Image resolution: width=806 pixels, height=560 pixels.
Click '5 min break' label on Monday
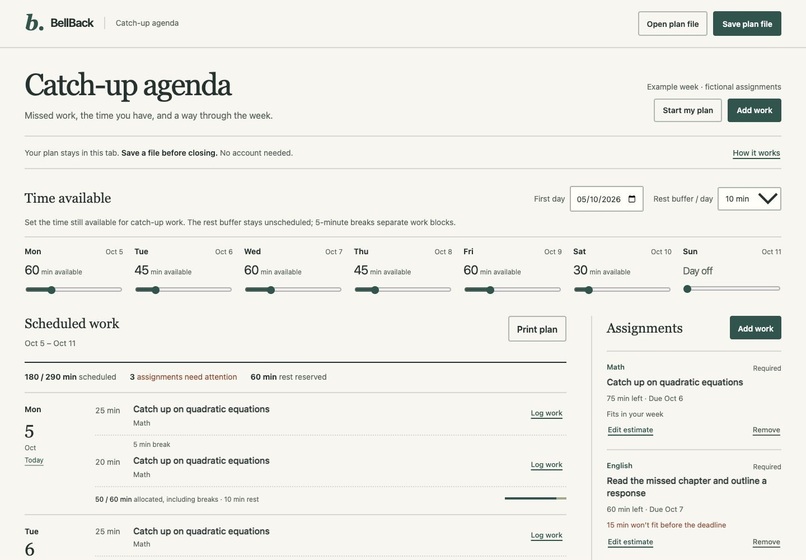tap(152, 444)
